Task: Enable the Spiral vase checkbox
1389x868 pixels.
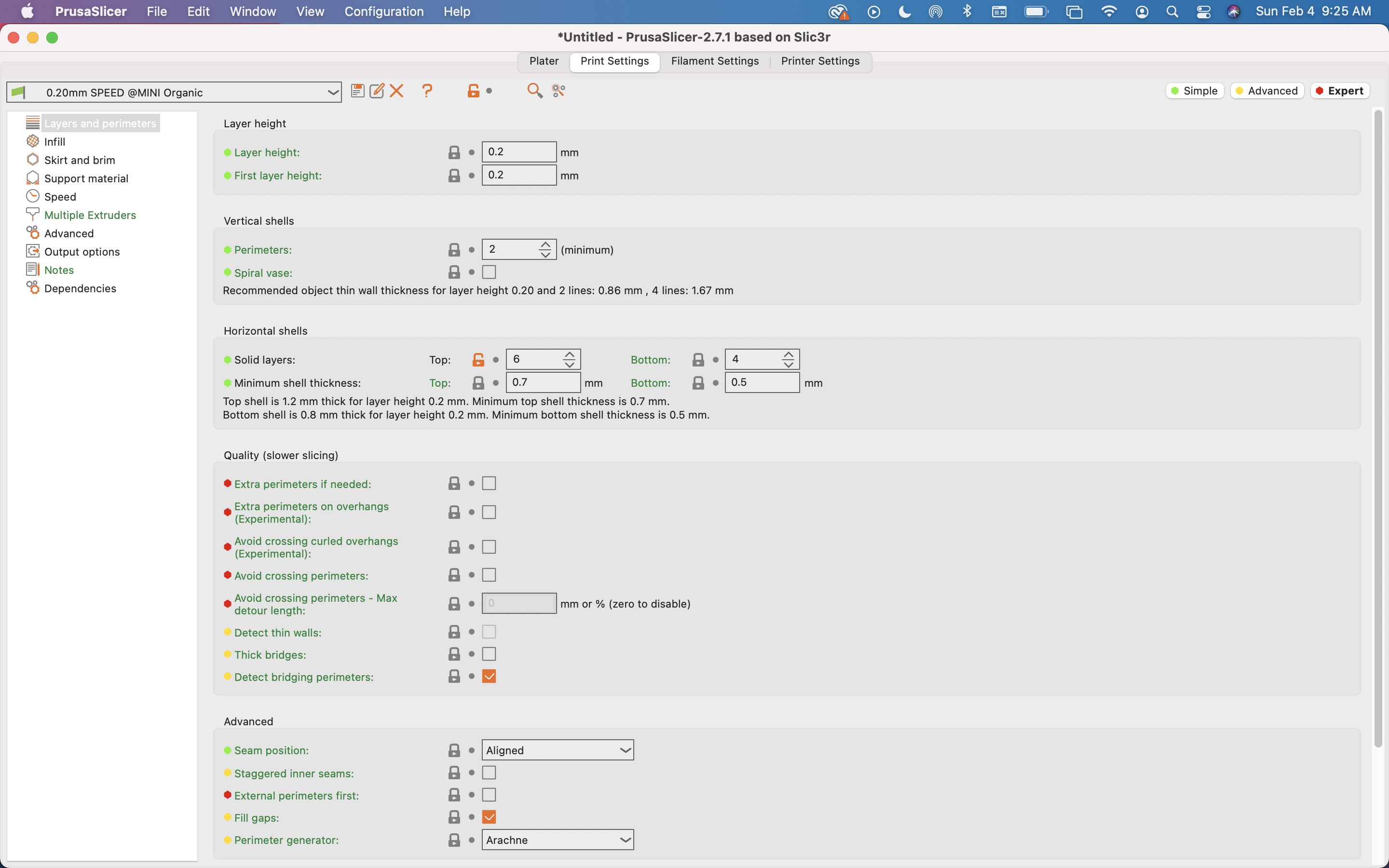Action: pos(489,272)
